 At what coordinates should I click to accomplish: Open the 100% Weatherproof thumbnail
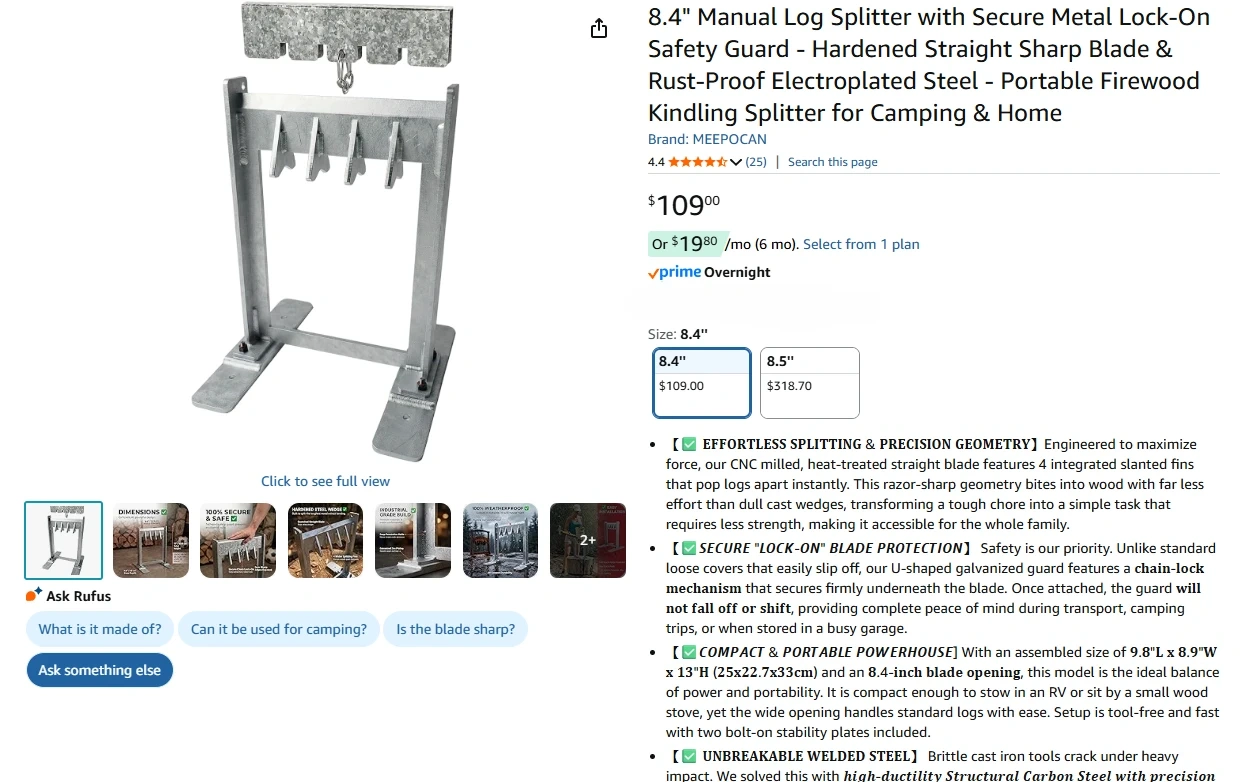point(500,540)
